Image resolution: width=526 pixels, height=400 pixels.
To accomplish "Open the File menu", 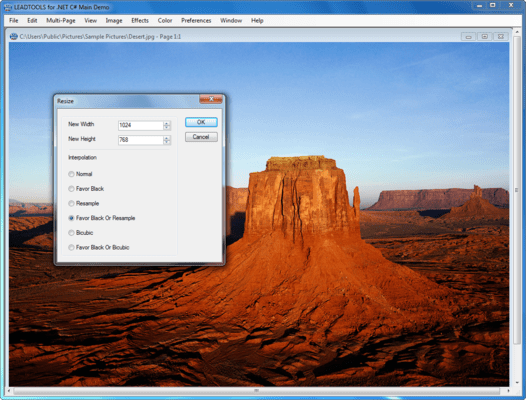I will coord(14,20).
